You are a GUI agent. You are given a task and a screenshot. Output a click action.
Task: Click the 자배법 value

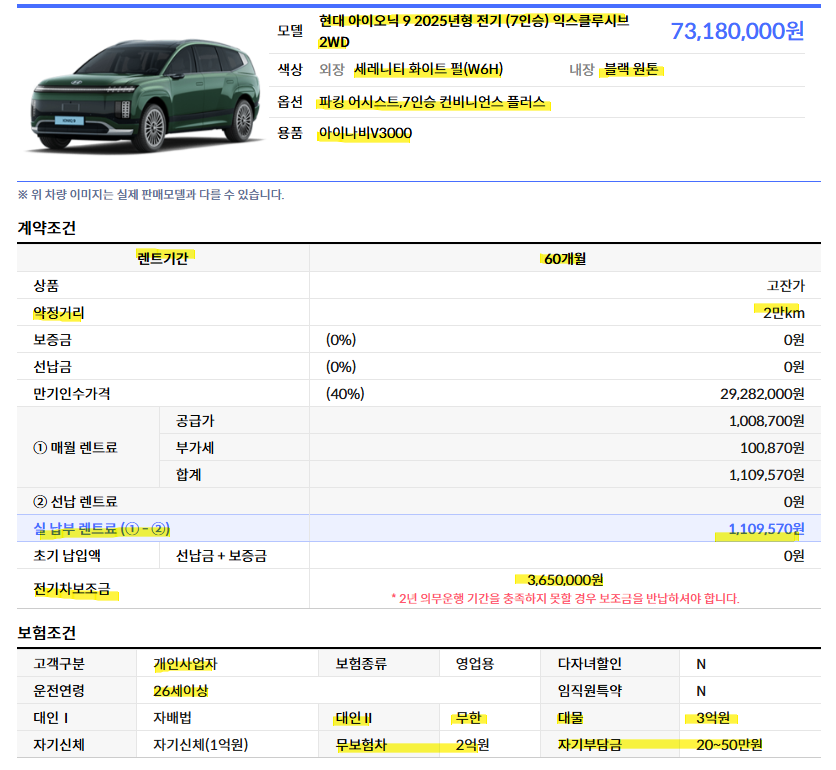pyautogui.click(x=172, y=718)
